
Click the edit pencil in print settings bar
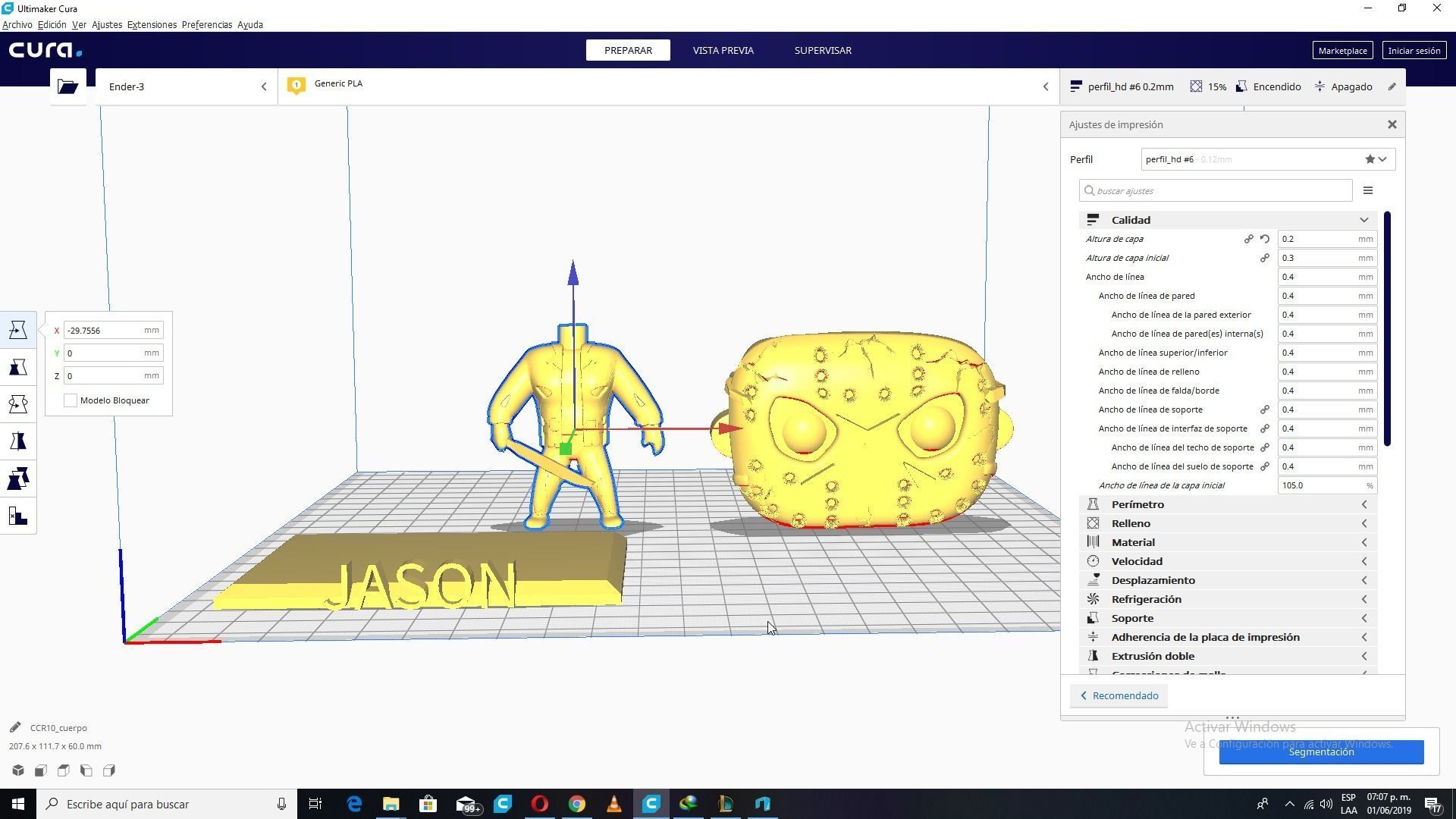1392,86
